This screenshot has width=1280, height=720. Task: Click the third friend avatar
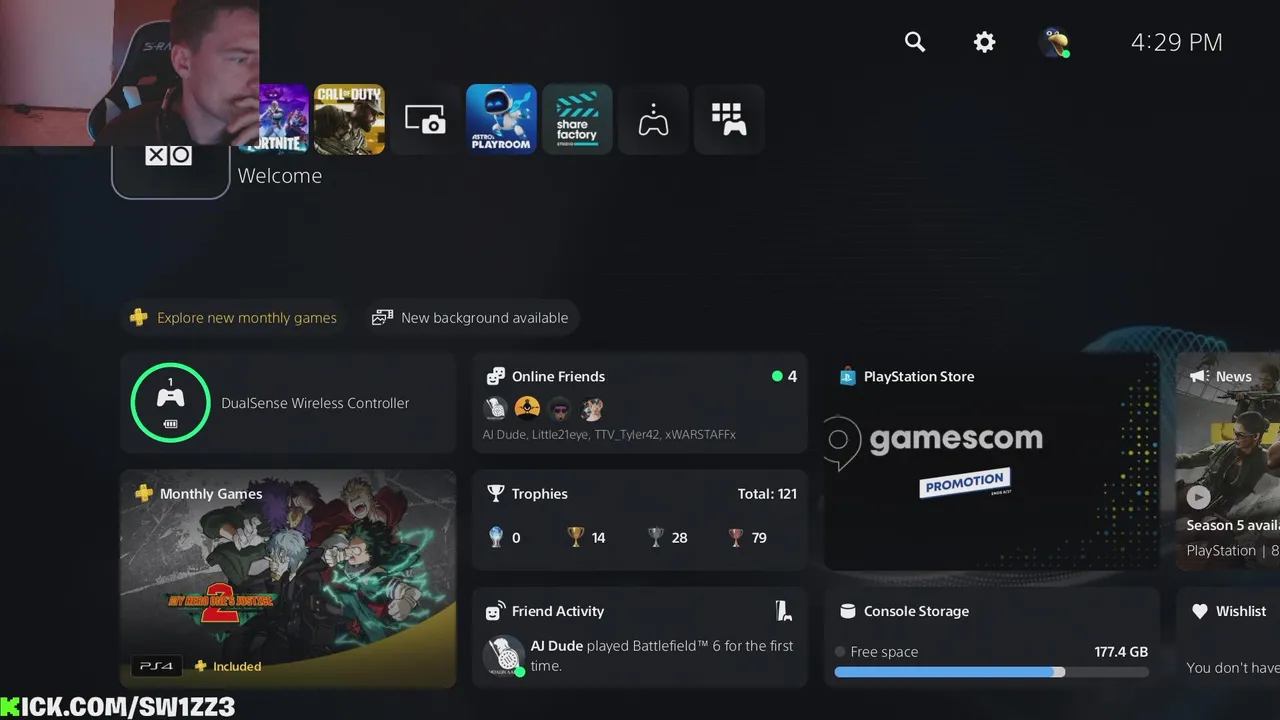[559, 408]
